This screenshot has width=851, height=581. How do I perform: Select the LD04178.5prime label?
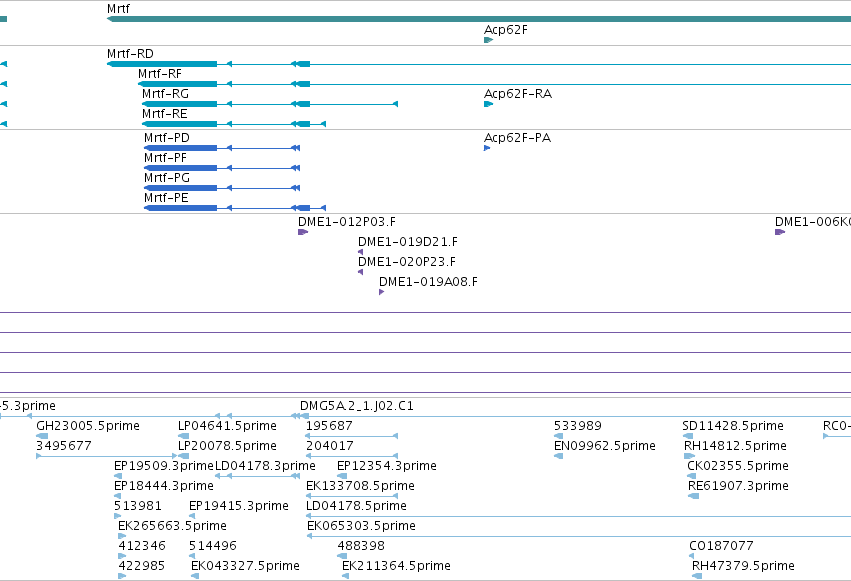pyautogui.click(x=357, y=506)
